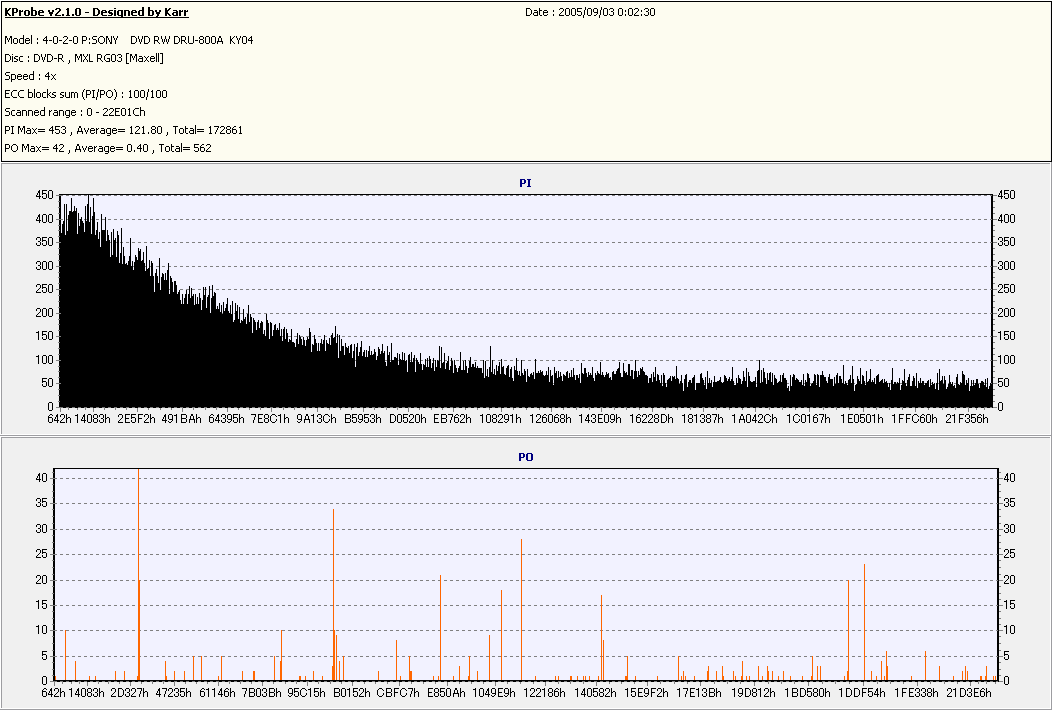Click the 1FFC60h label on PI axis

914,420
